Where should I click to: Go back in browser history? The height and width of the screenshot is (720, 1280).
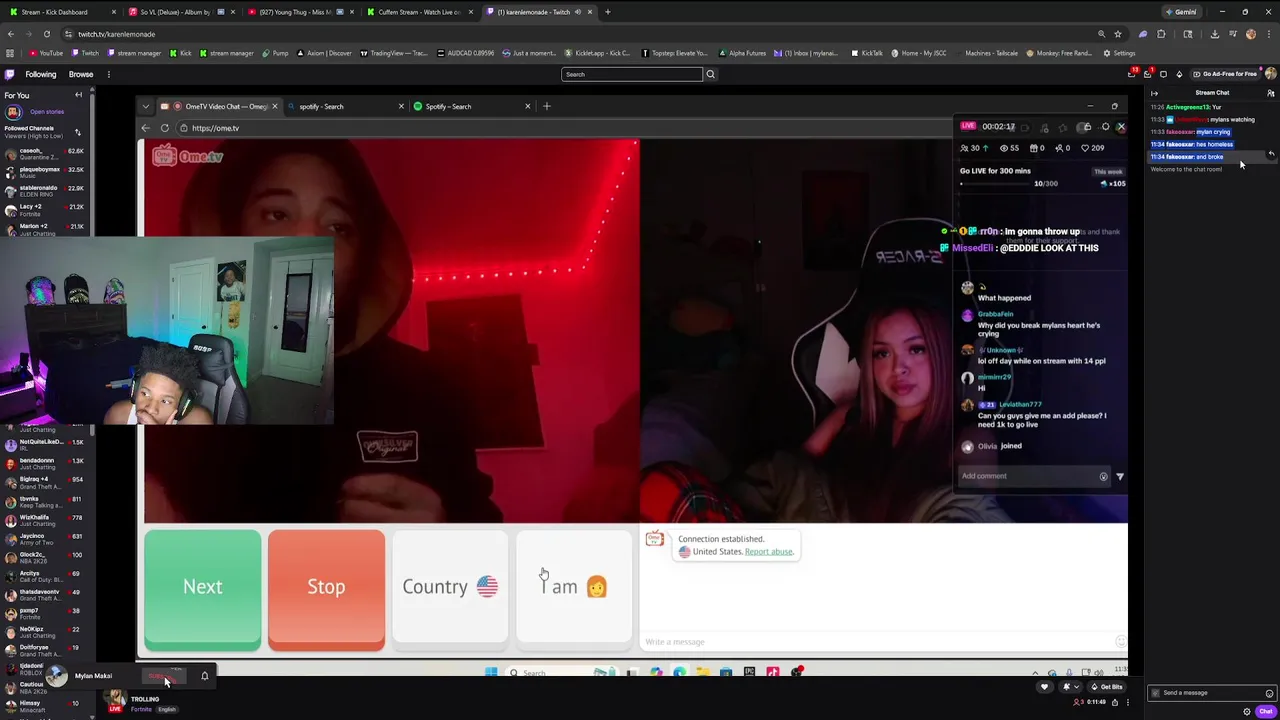10,34
